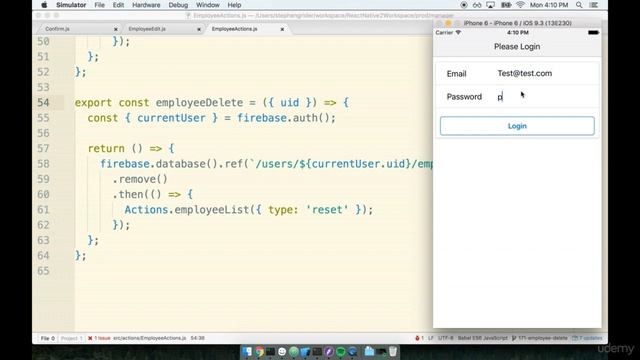Click the .remove() call on line 59
This screenshot has width=640, height=360.
(140, 179)
